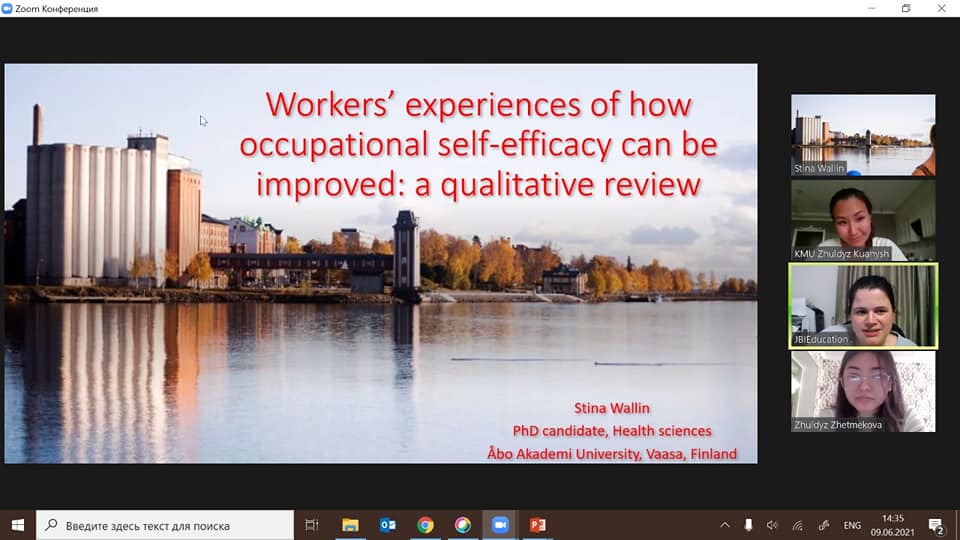Open the clock and date flyout
The height and width of the screenshot is (540, 960).
point(893,525)
